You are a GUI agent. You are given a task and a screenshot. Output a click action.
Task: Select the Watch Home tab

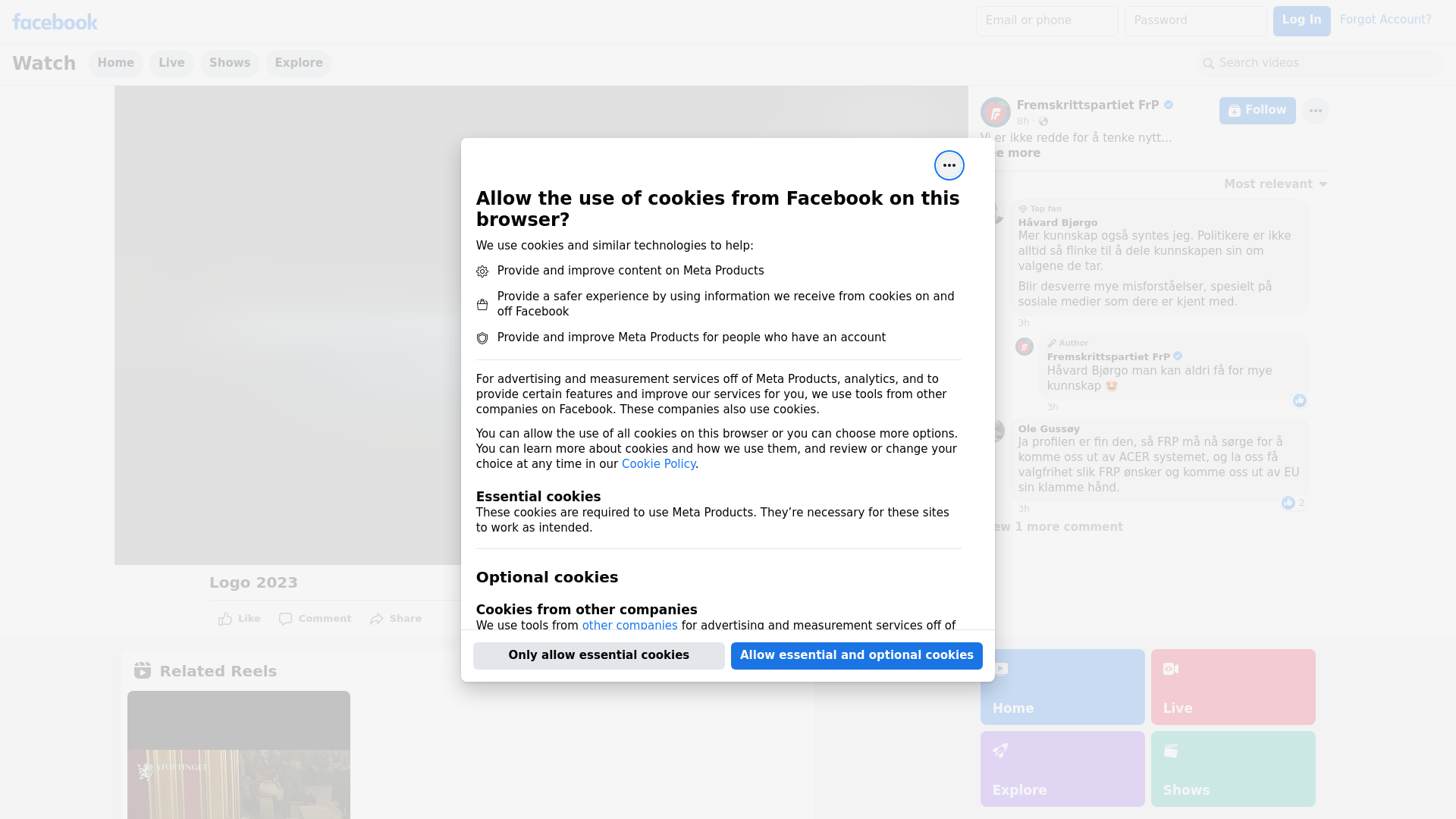click(115, 64)
